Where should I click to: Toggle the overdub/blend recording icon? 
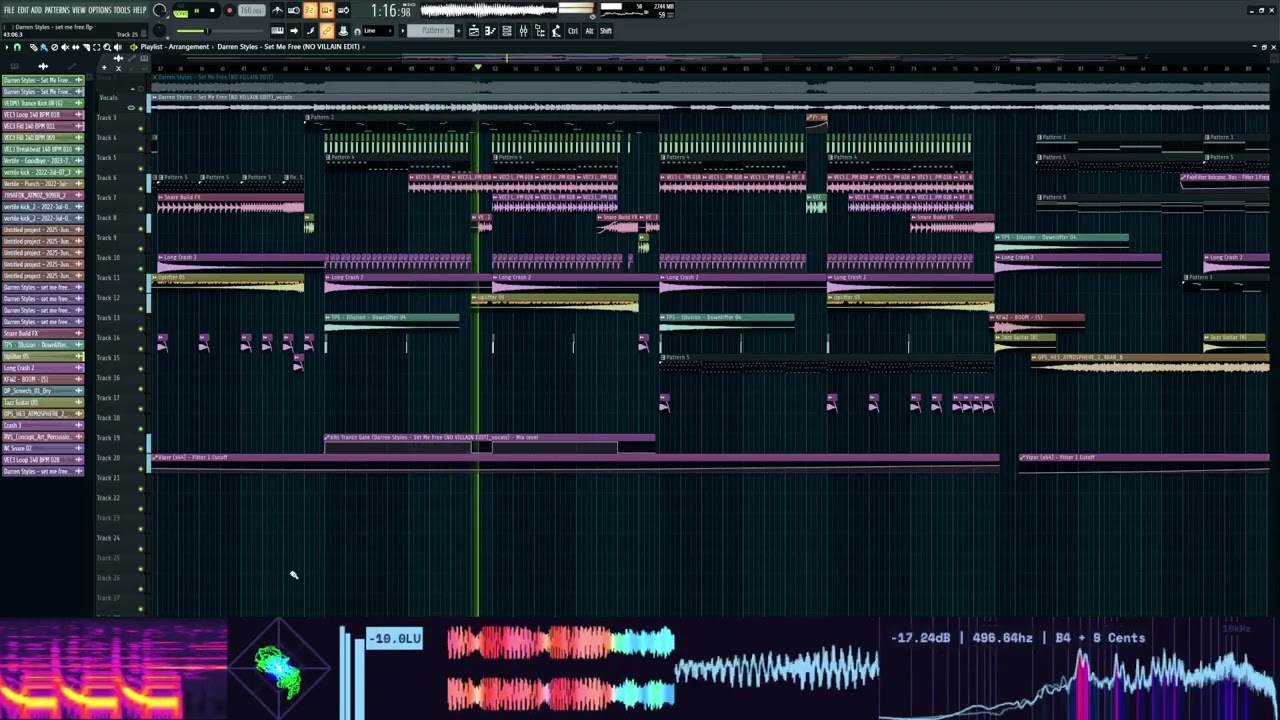pyautogui.click(x=326, y=10)
